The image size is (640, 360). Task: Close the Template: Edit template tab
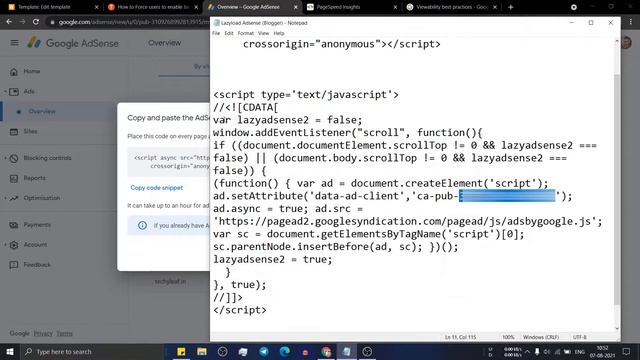coord(96,7)
